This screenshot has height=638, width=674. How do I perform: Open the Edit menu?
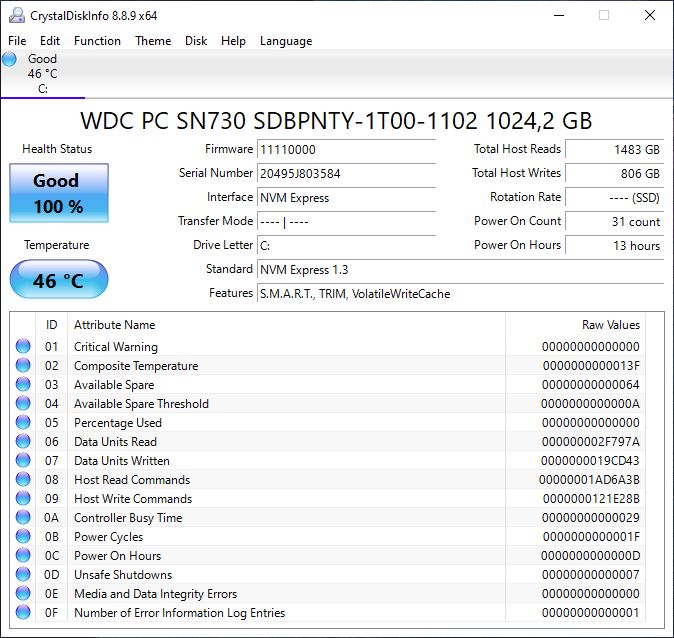[50, 41]
